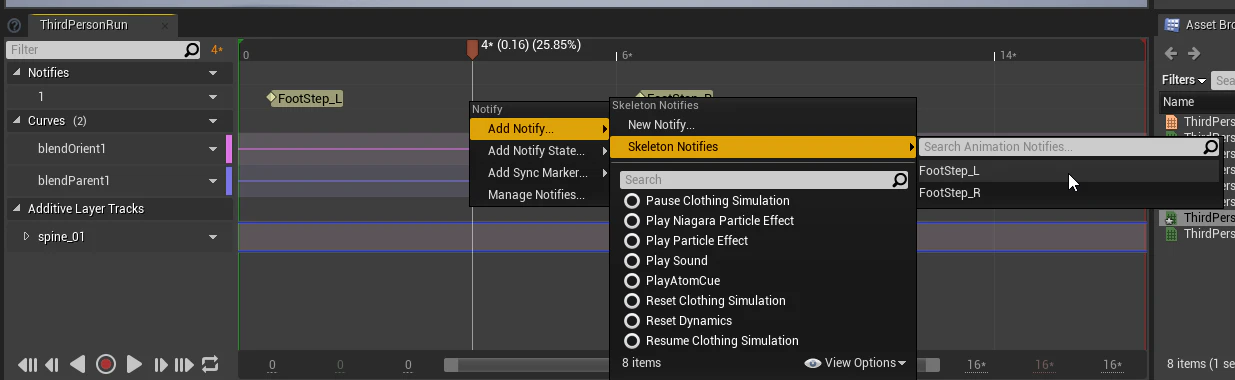Viewport: 1235px width, 380px height.
Task: Click the orange current frame number 4*
Action: 217,49
